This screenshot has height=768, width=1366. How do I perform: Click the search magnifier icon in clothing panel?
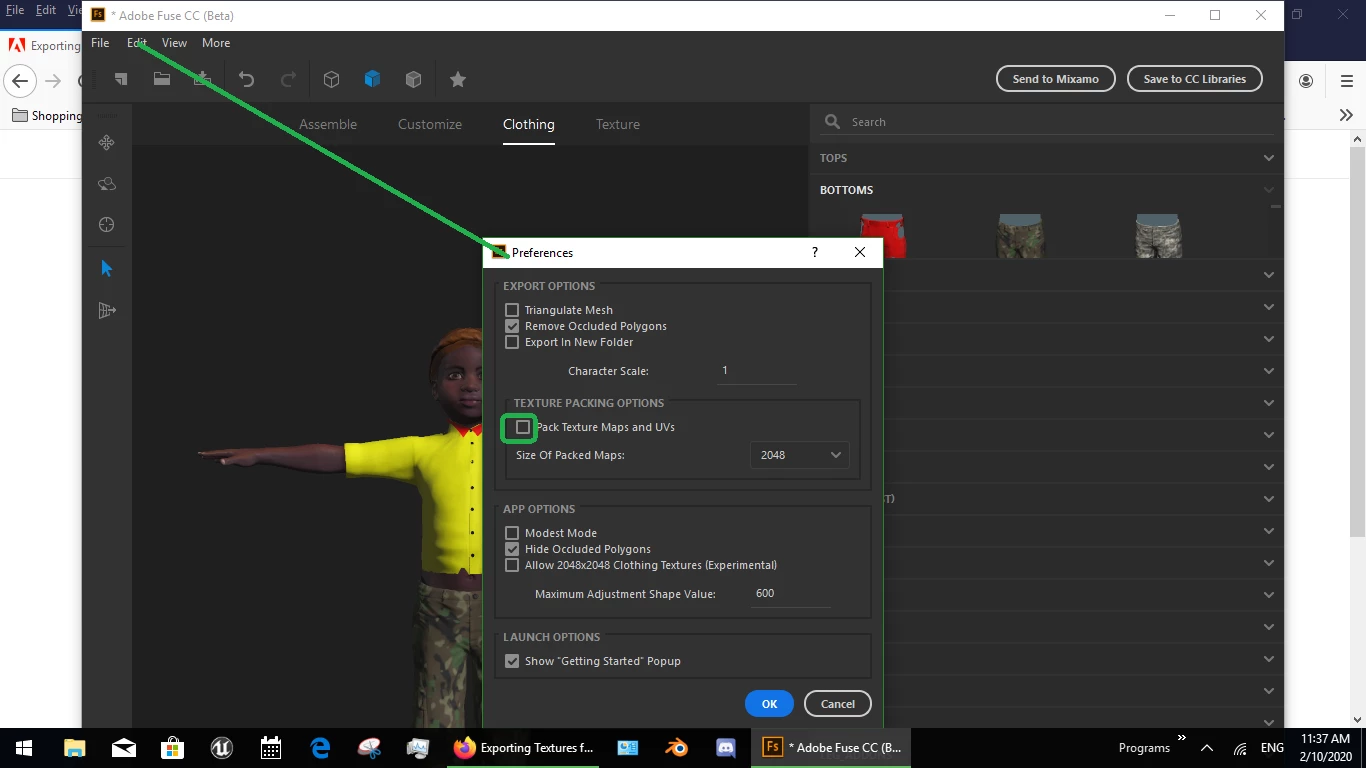832,122
